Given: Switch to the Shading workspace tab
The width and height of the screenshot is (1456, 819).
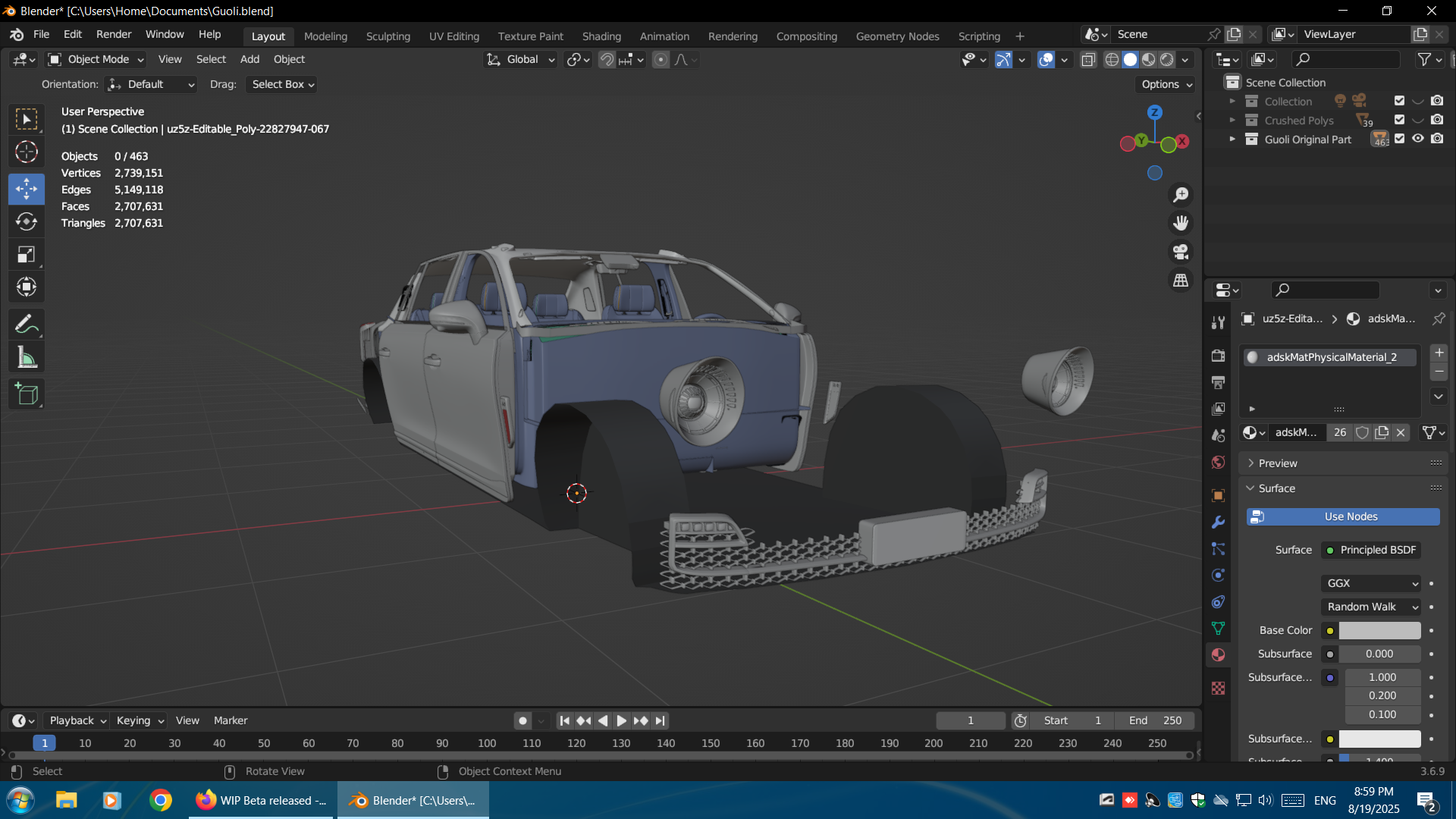Looking at the screenshot, I should [x=601, y=36].
